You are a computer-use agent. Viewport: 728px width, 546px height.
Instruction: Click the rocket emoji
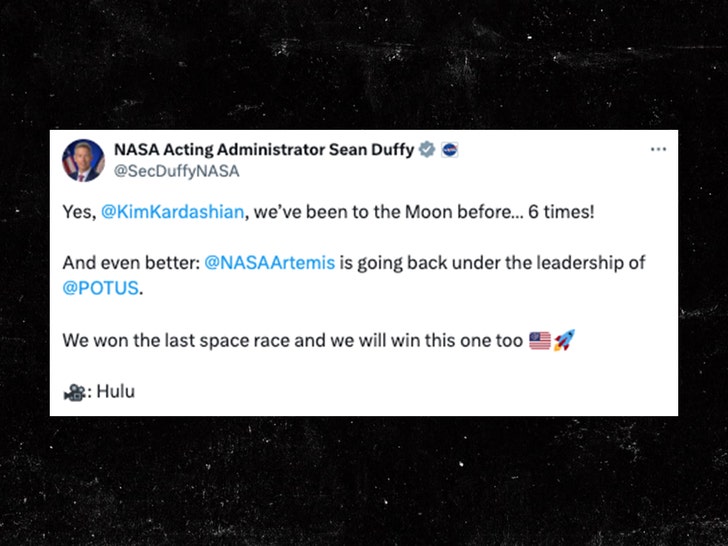coord(564,340)
